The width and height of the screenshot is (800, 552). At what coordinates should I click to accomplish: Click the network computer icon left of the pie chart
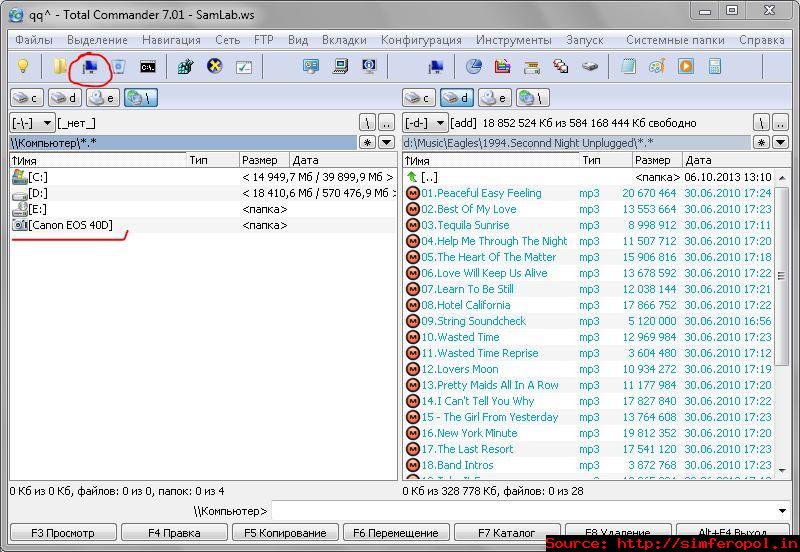[x=436, y=67]
